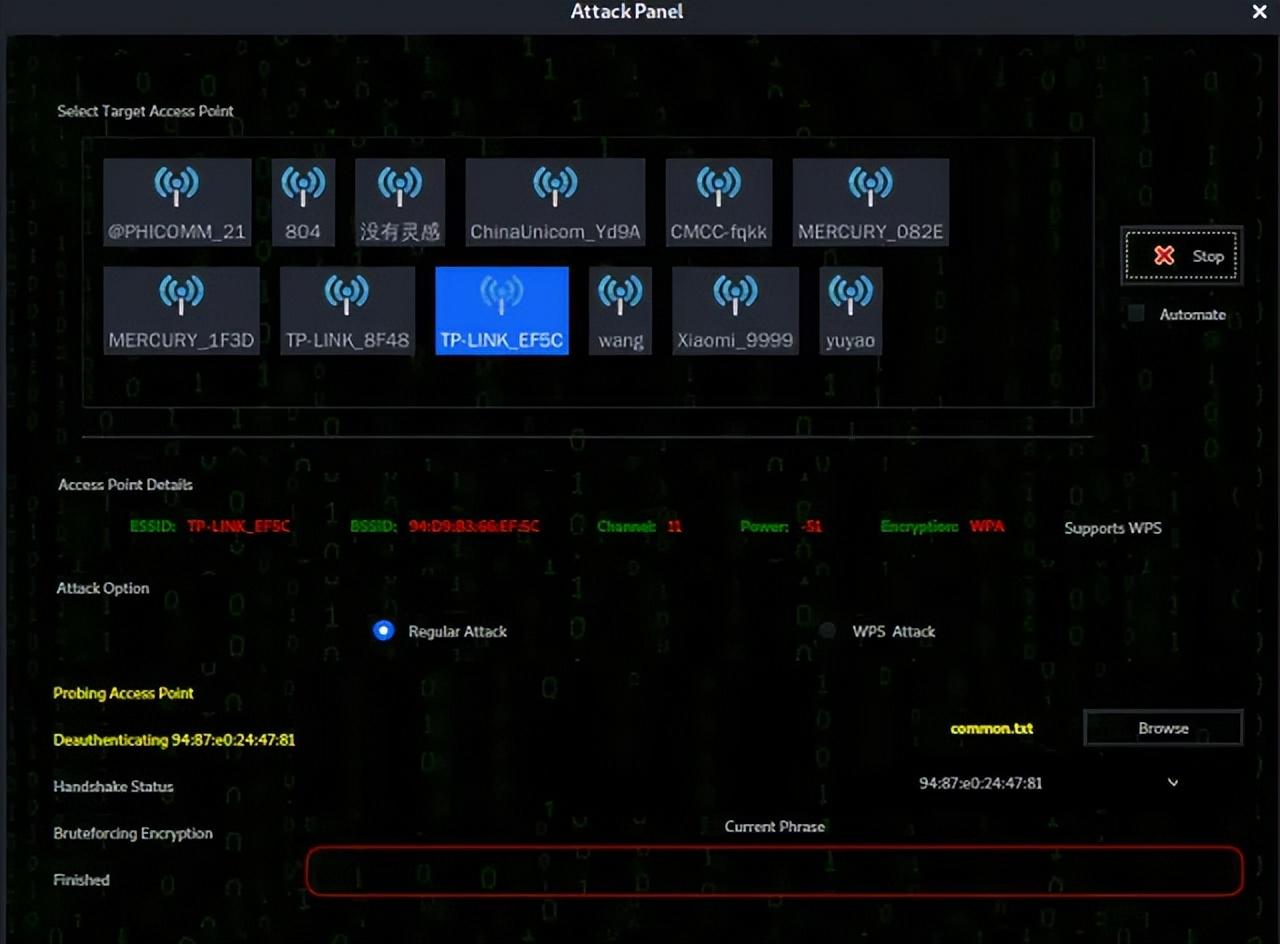Image resolution: width=1280 pixels, height=944 pixels.
Task: Stop the running attack
Action: [1181, 256]
